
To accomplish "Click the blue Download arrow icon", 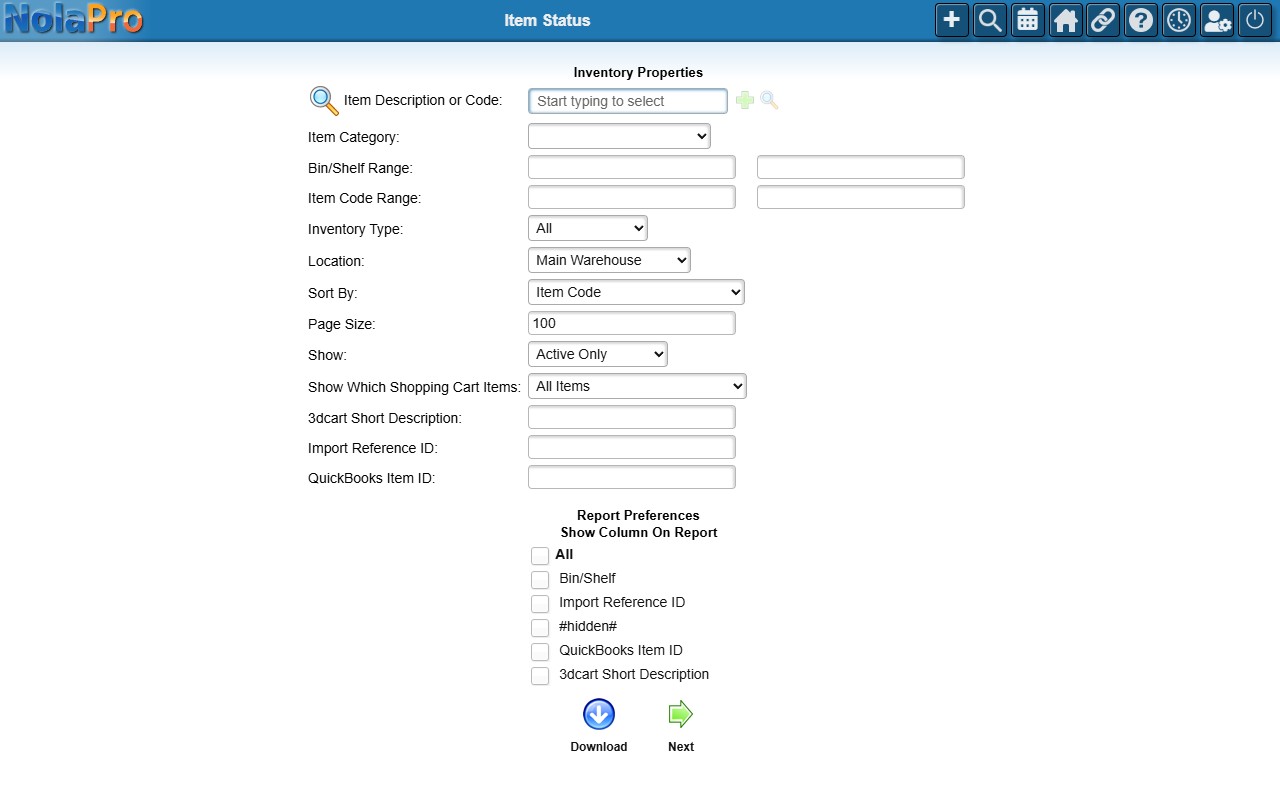I will (x=599, y=714).
